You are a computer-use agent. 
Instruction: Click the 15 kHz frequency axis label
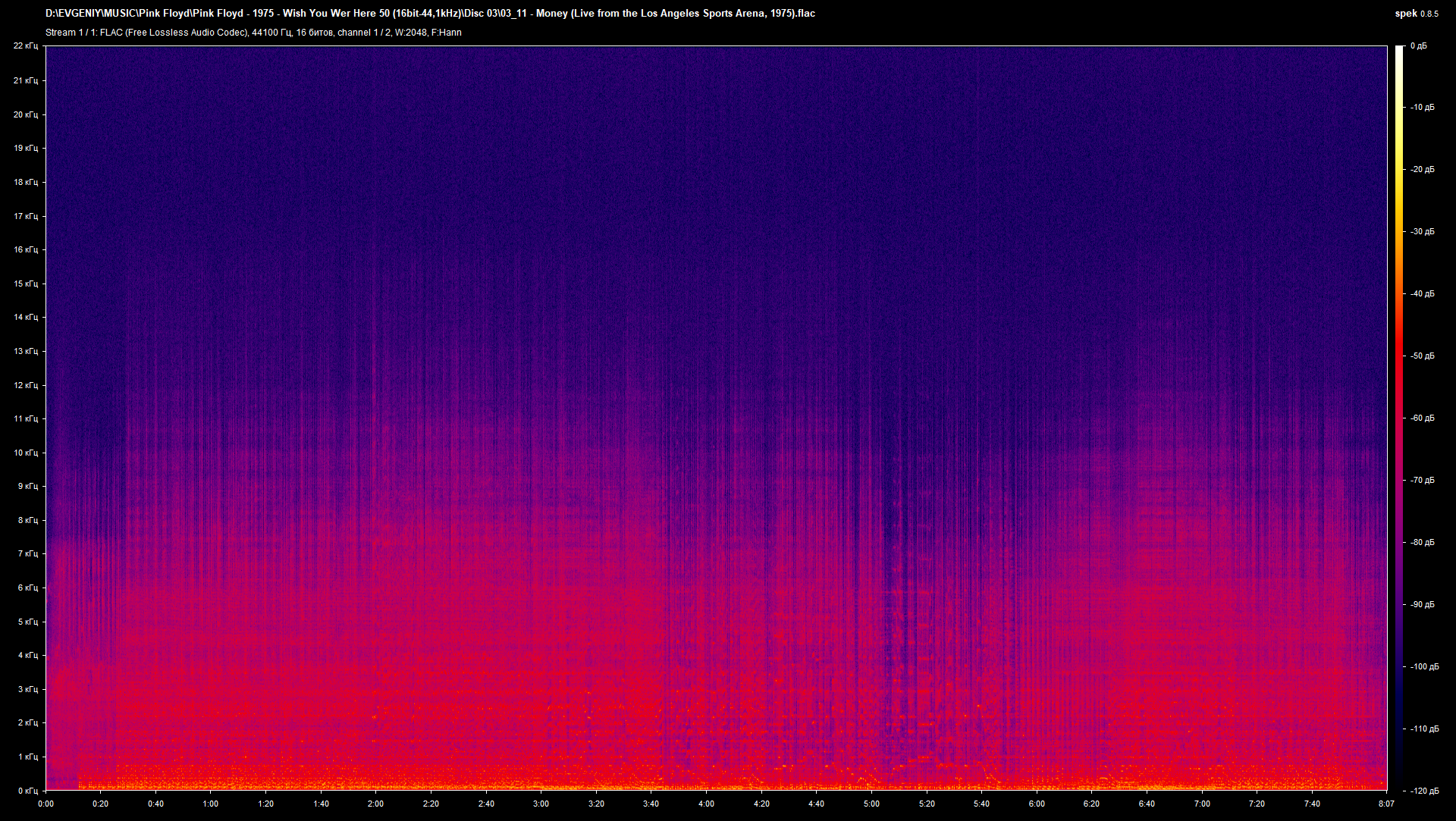[x=25, y=284]
